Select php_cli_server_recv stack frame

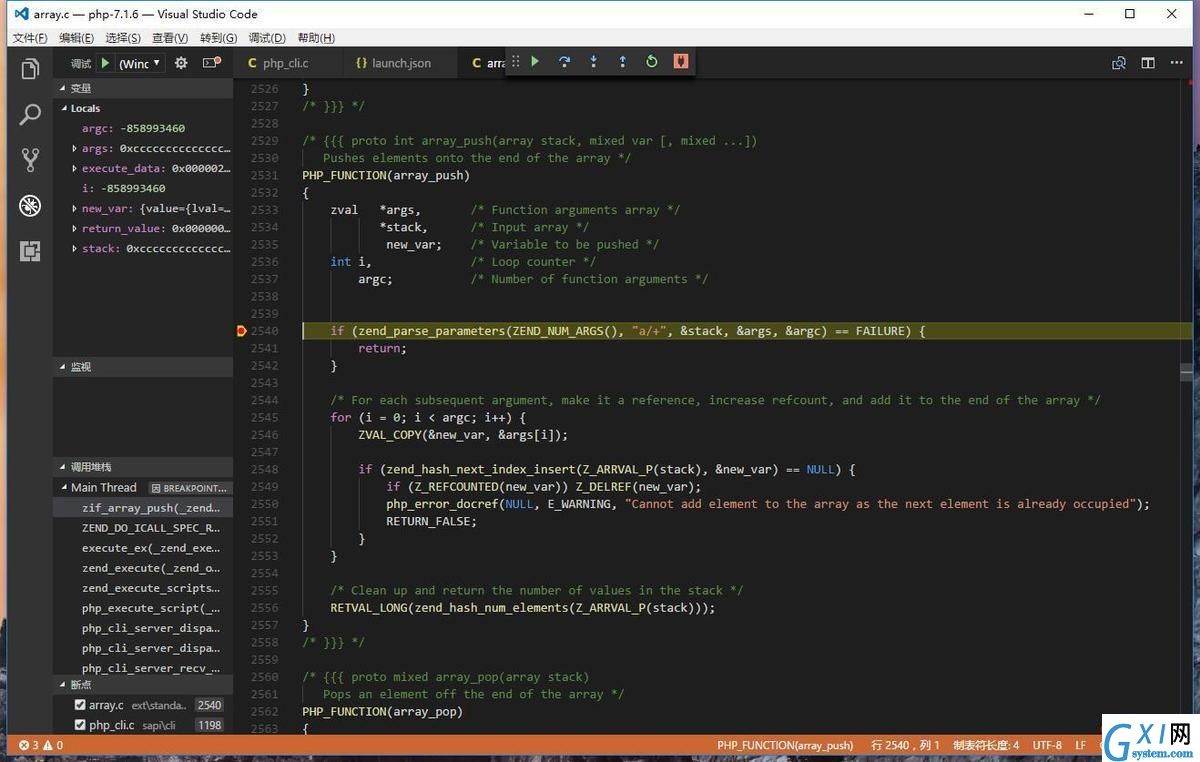(143, 668)
